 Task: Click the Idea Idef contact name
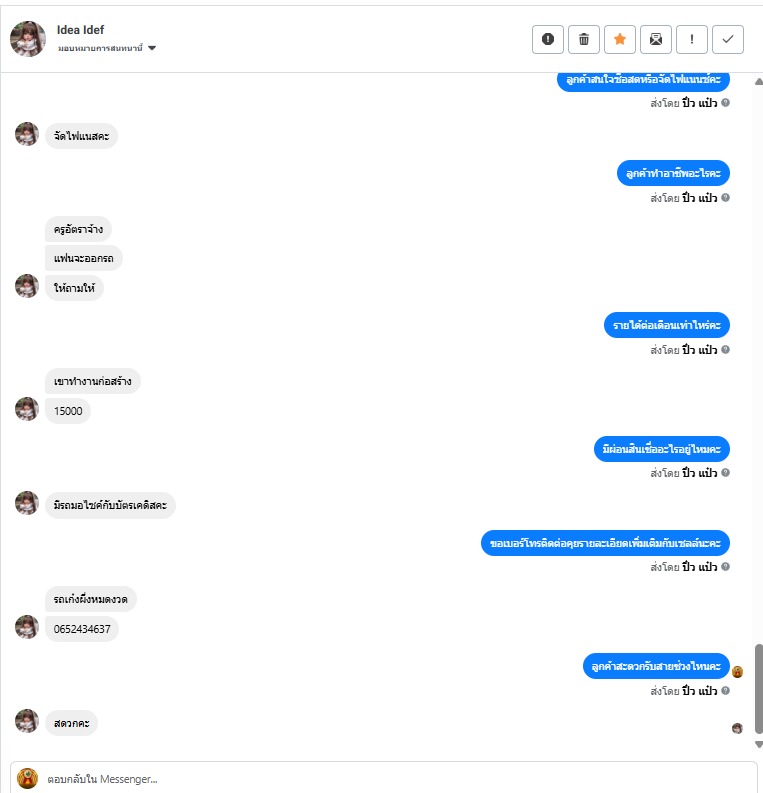80,30
